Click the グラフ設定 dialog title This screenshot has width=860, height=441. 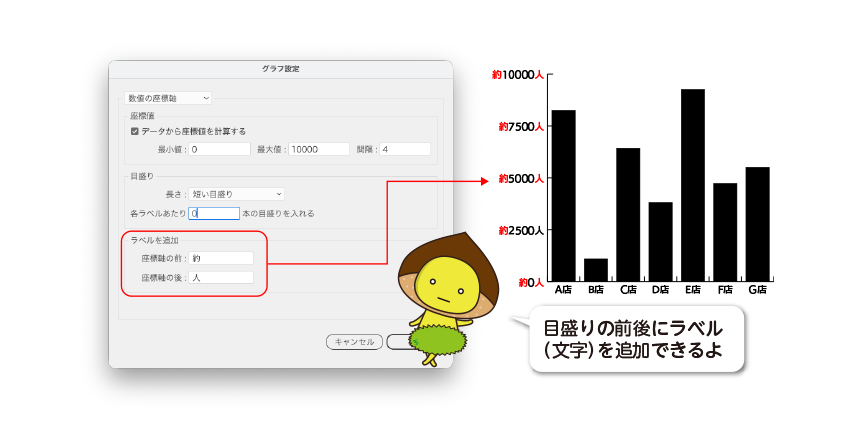280,69
